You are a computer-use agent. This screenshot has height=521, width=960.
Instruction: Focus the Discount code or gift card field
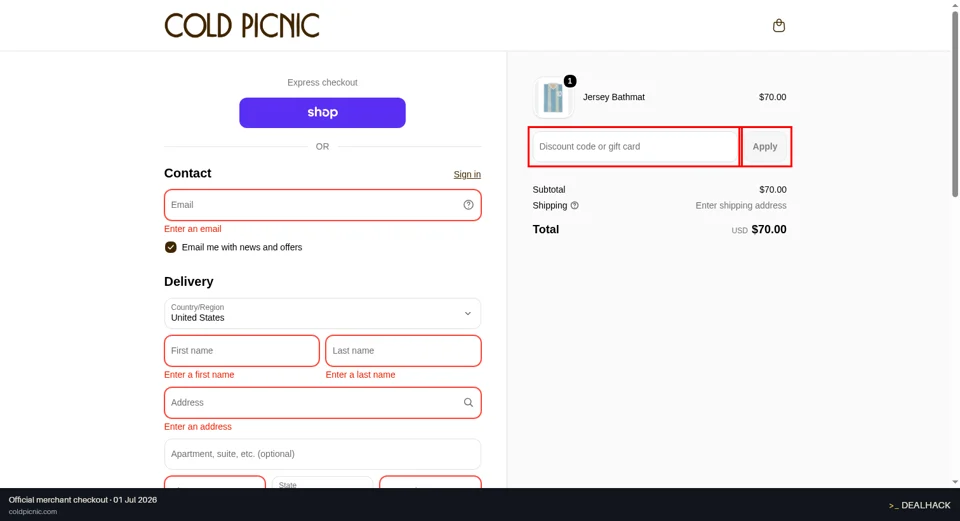pyautogui.click(x=635, y=147)
